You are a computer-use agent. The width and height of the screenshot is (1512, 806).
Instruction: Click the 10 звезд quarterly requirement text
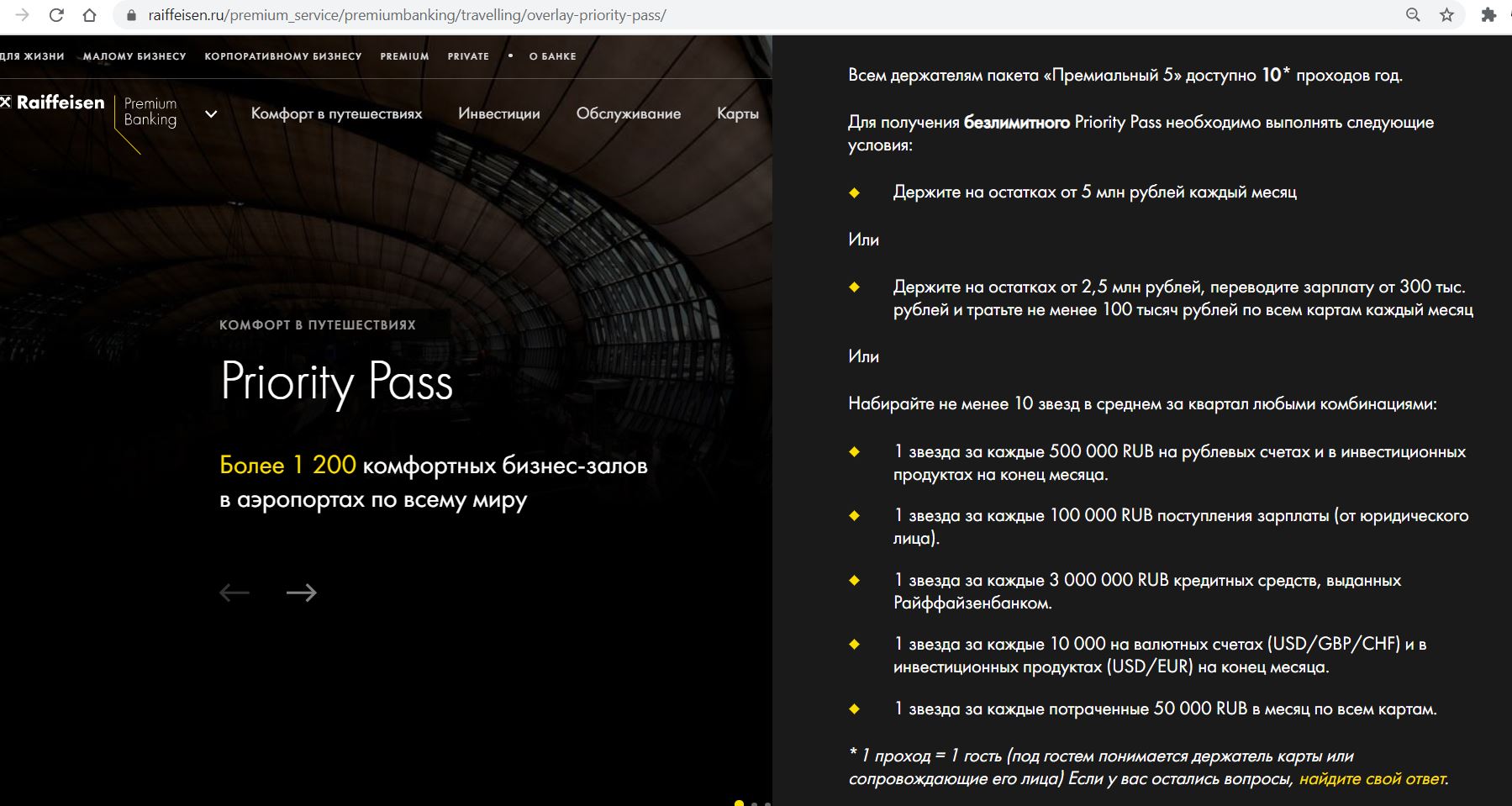[x=1142, y=404]
